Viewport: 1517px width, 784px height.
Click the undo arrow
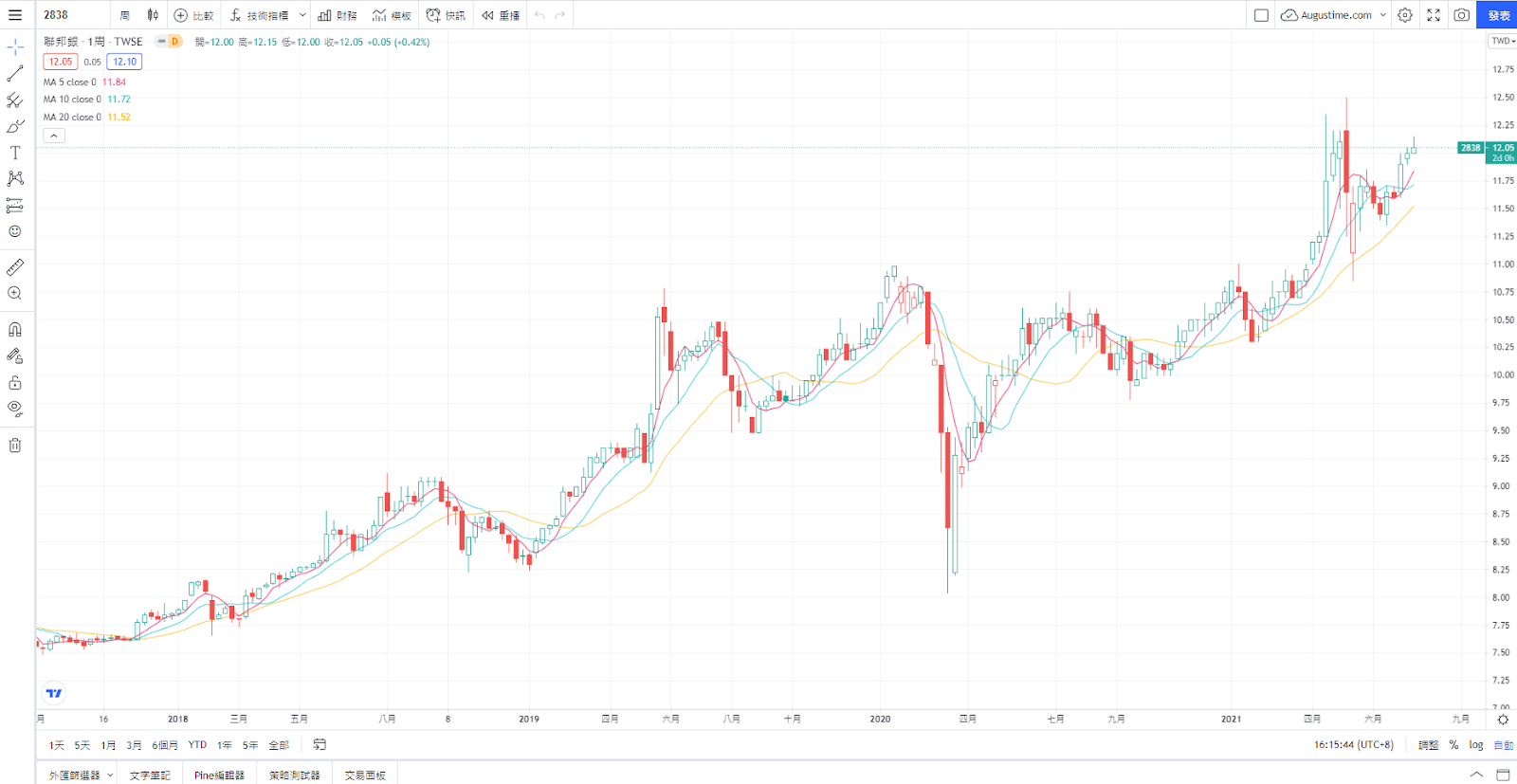(539, 15)
